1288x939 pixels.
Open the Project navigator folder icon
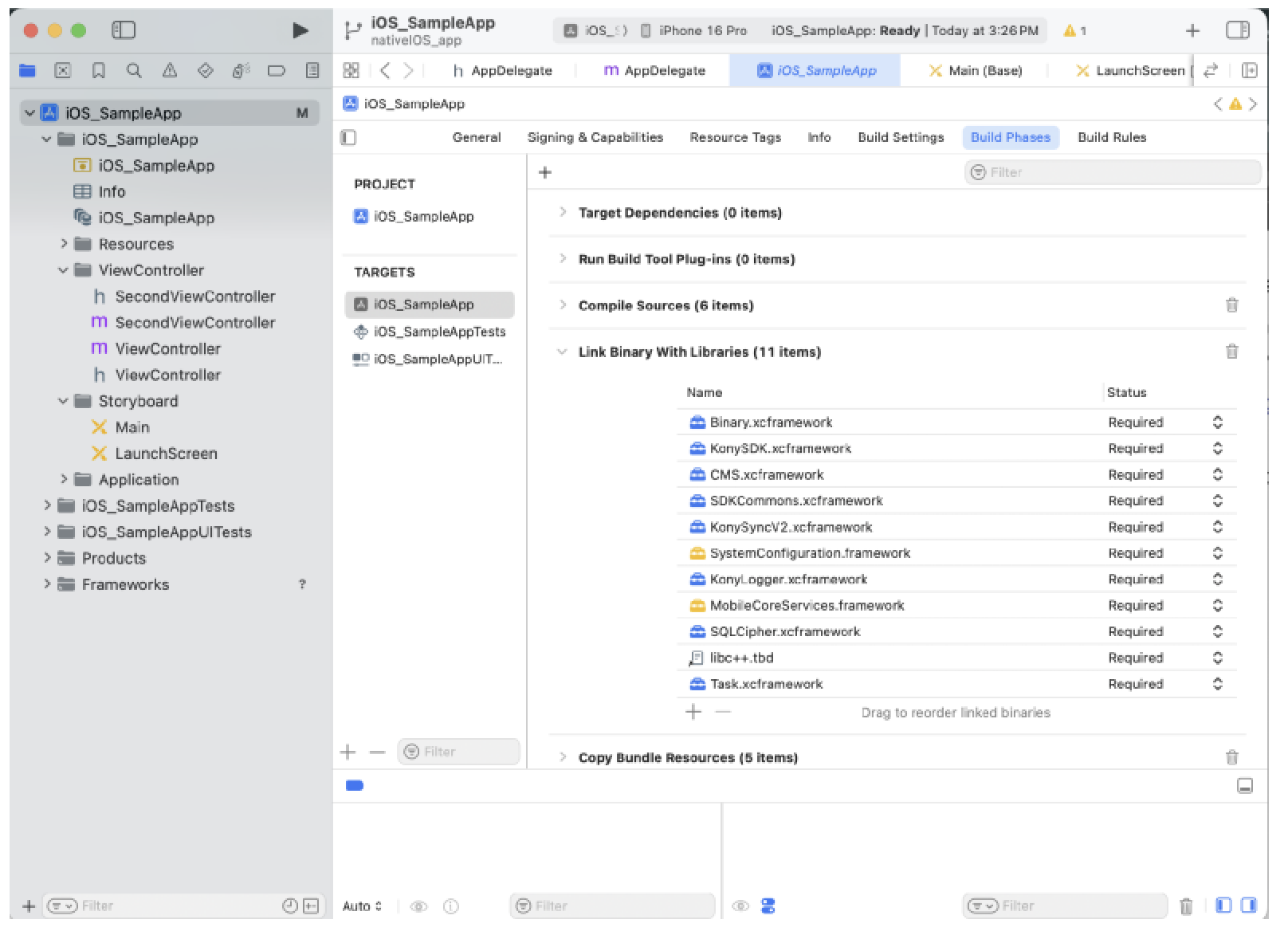click(27, 71)
